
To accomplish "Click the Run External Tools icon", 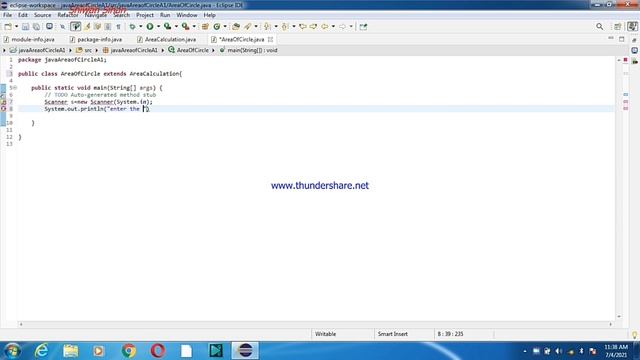I will (x=185, y=27).
